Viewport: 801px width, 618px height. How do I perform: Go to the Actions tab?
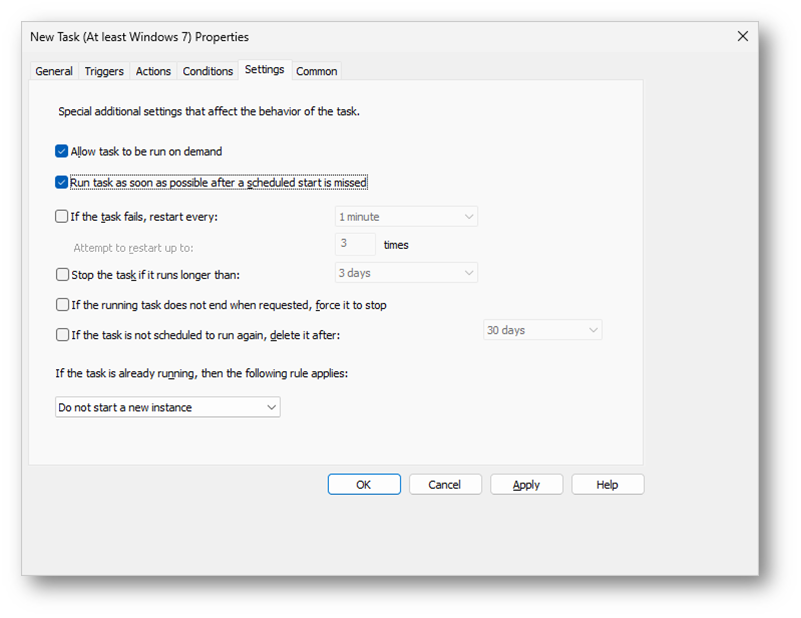153,71
